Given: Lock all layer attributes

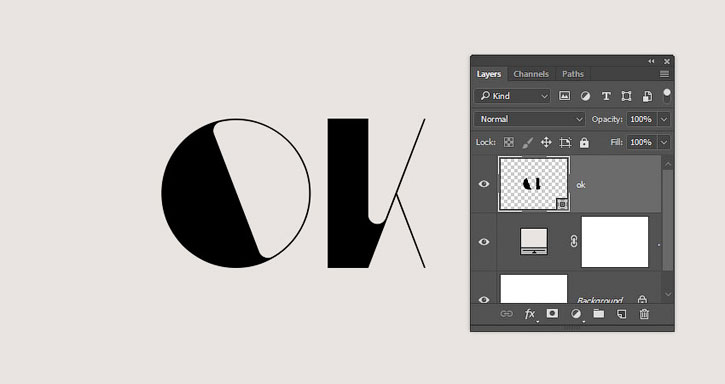Looking at the screenshot, I should 584,142.
